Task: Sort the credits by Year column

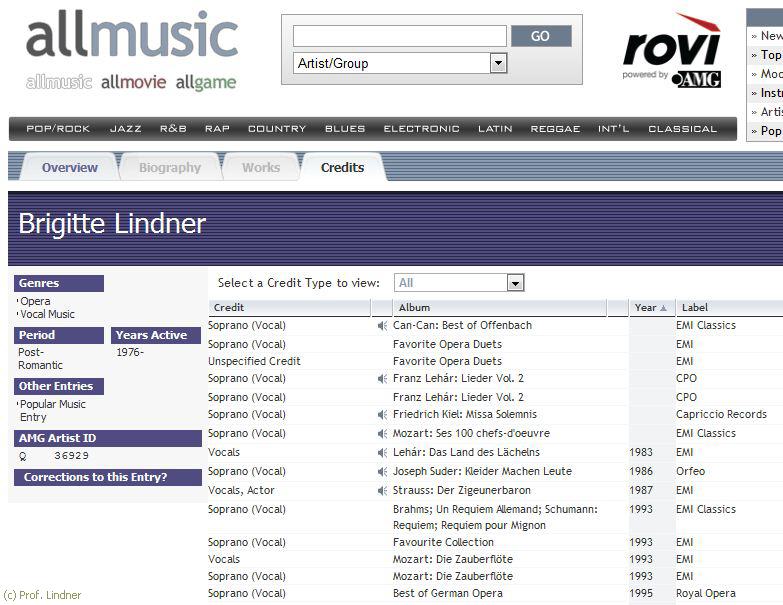Action: [651, 307]
